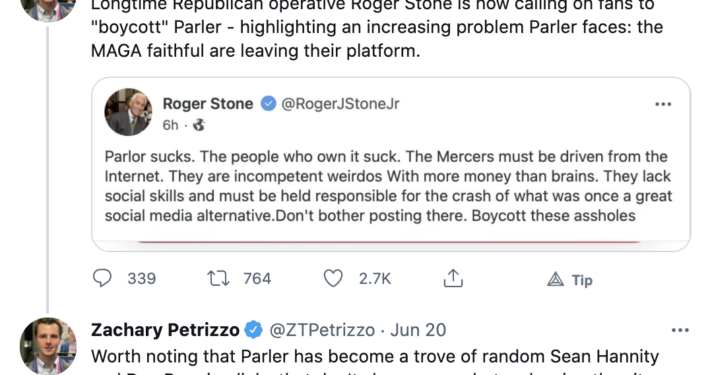
Task: Open the @RogerJStoneJr handle
Action: pos(341,104)
